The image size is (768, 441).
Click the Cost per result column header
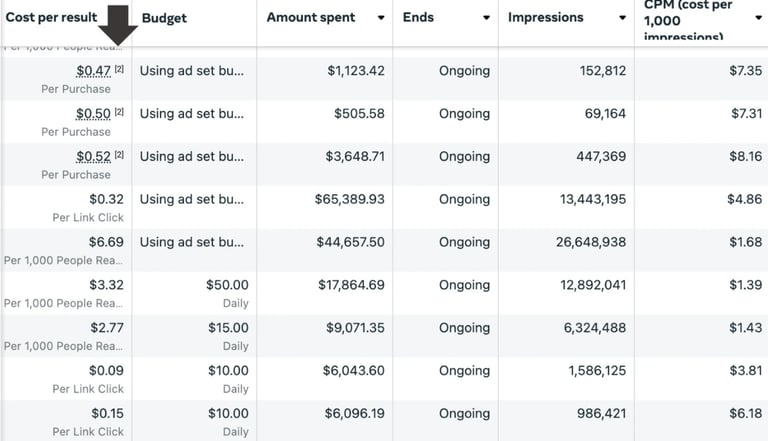coord(50,18)
